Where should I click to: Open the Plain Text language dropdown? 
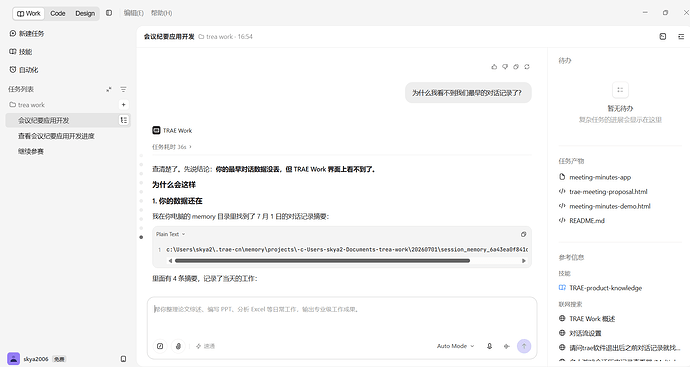[171, 234]
